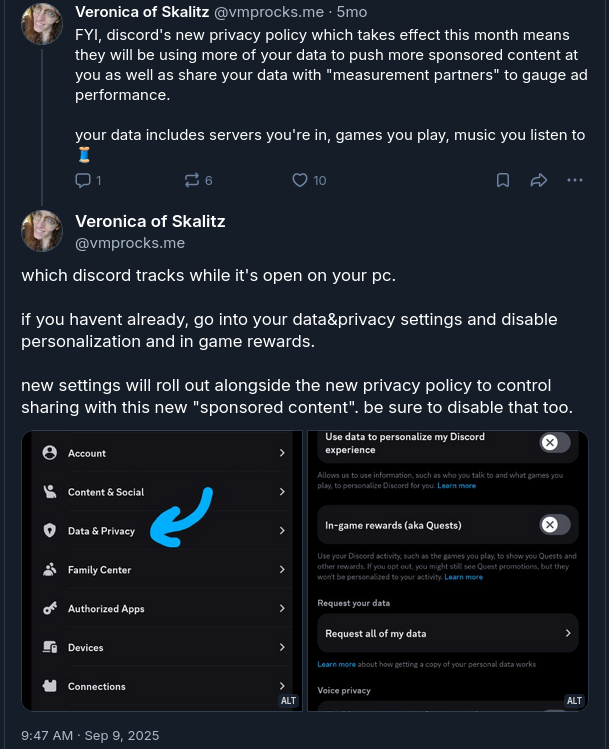Screen dimensions: 609x749
Task: Bookmark the first post
Action: coord(503,180)
